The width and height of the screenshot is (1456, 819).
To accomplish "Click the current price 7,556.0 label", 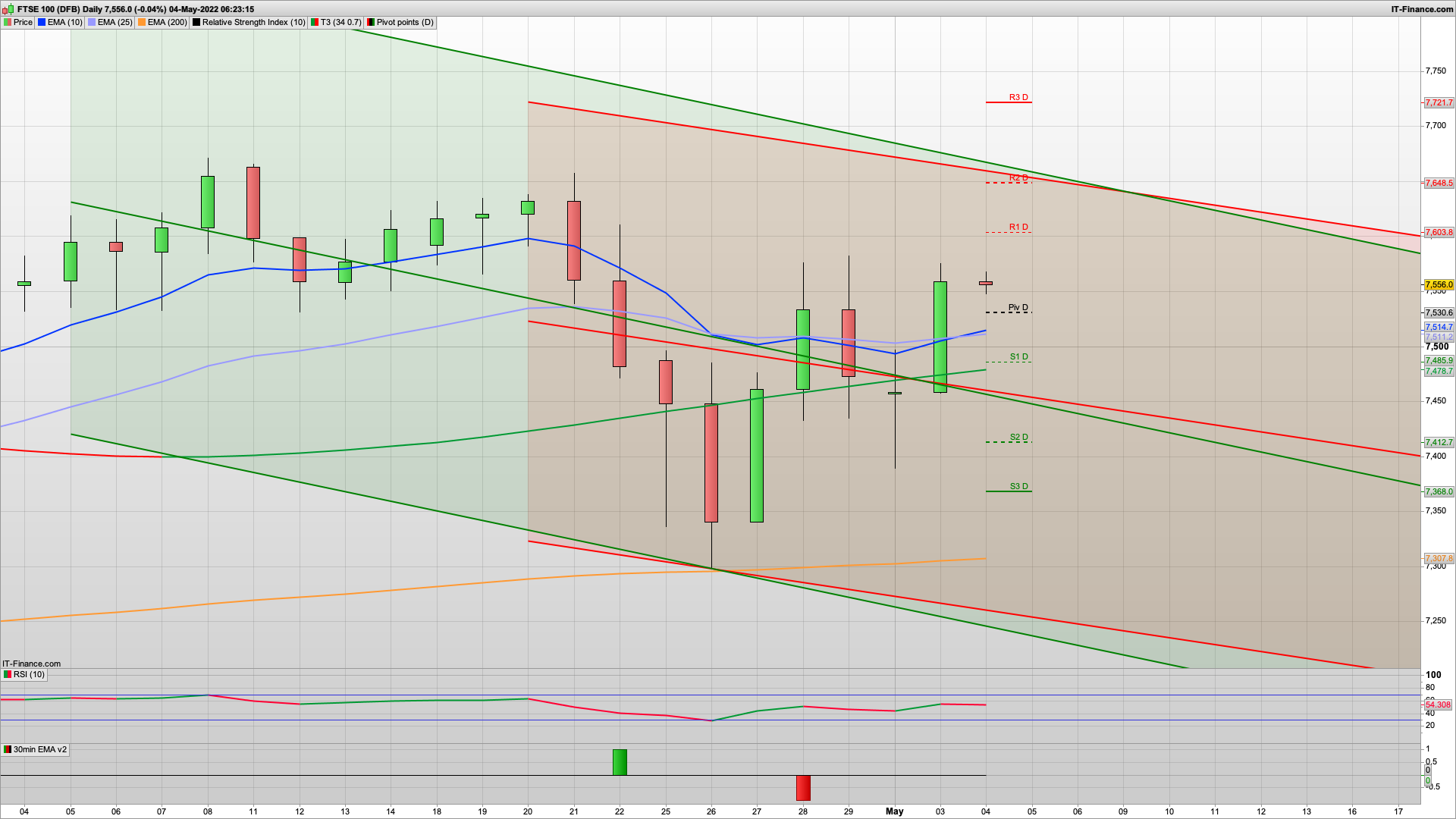I will [1439, 285].
